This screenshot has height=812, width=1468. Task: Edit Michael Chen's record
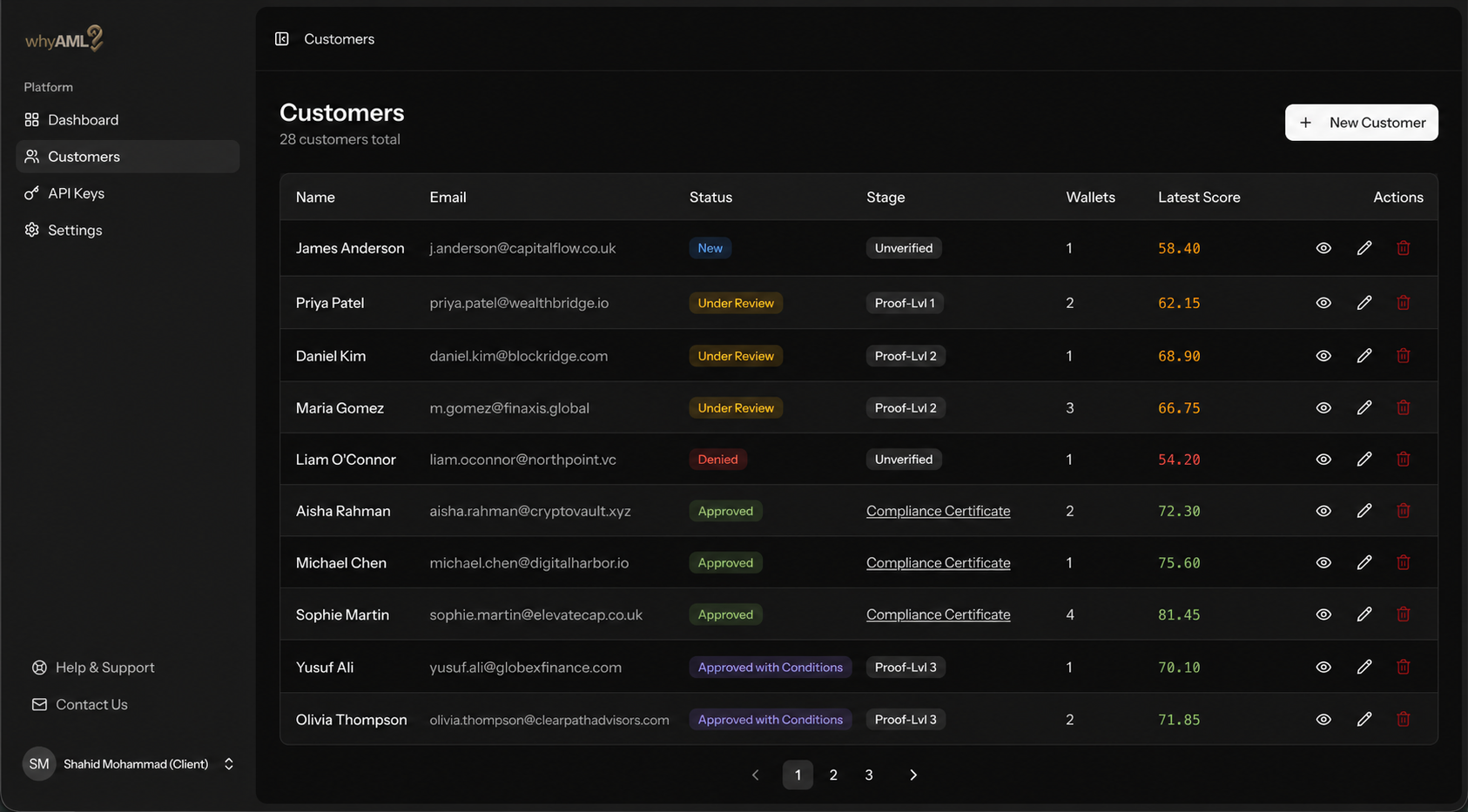tap(1364, 562)
